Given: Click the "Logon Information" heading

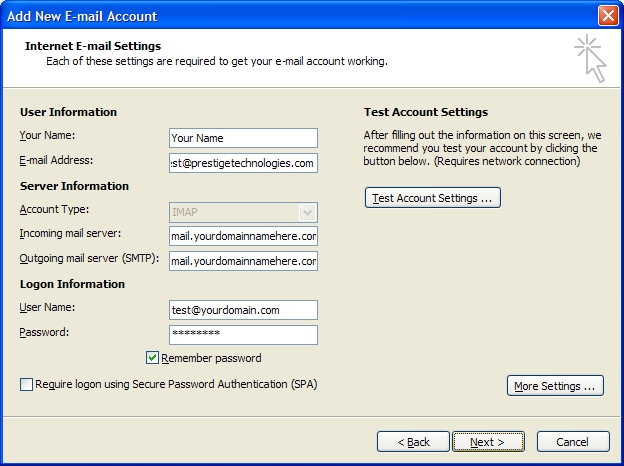Looking at the screenshot, I should pos(72,284).
